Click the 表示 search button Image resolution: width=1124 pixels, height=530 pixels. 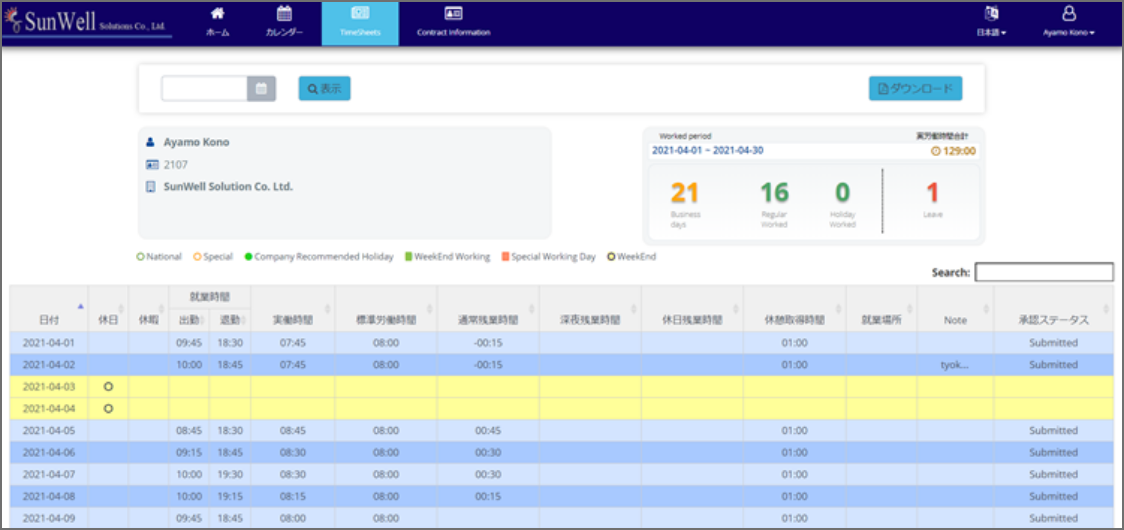325,89
